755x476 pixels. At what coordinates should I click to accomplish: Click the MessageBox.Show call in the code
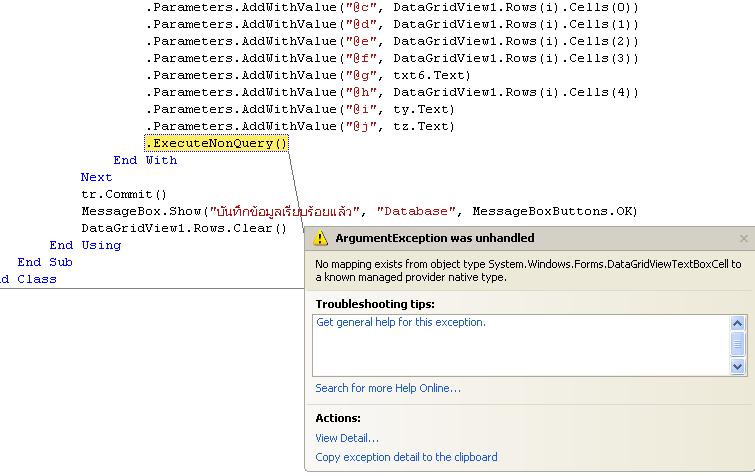(x=142, y=211)
